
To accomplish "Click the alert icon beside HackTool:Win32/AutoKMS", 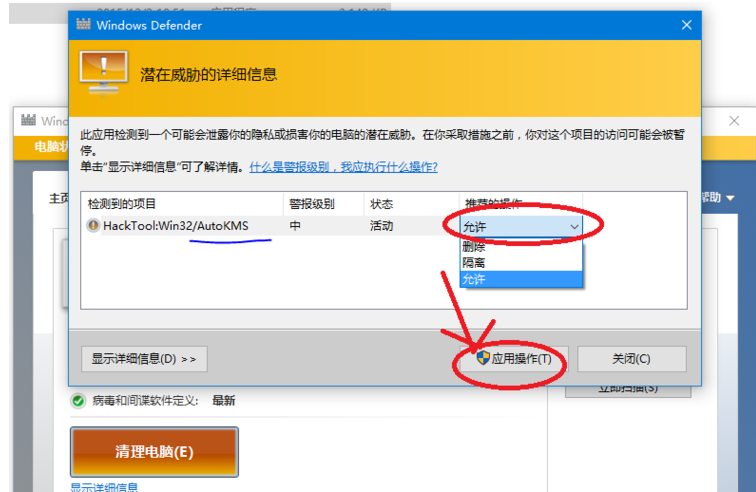I will (x=93, y=225).
